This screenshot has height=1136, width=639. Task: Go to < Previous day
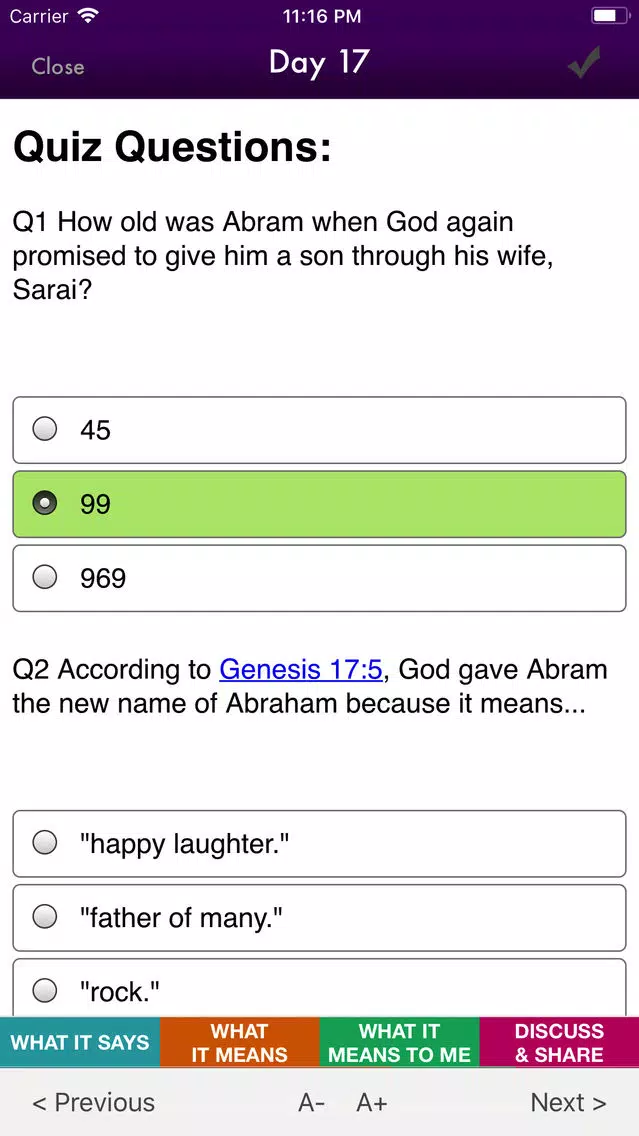[x=93, y=1103]
